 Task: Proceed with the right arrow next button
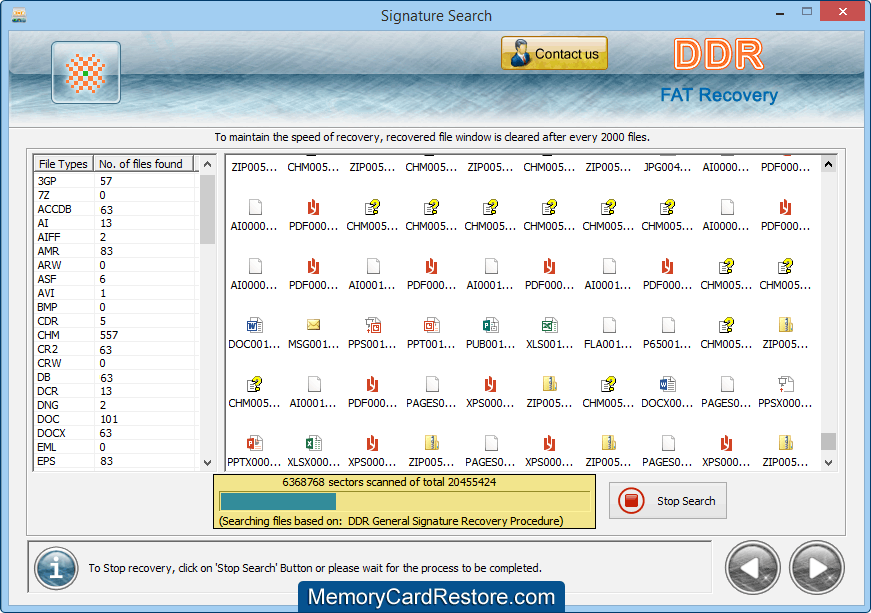pyautogui.click(x=817, y=568)
